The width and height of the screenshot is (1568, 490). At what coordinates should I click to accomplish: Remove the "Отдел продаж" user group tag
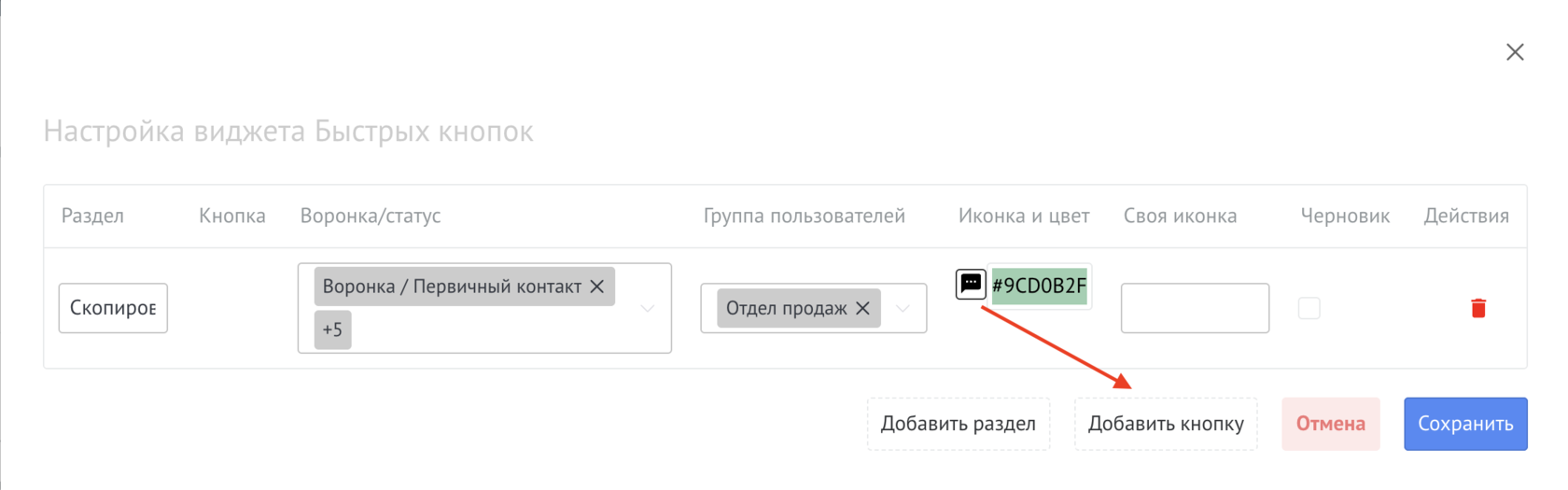(x=862, y=308)
